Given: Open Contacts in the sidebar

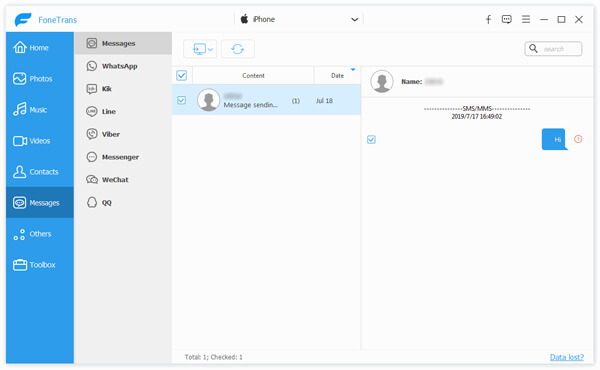Looking at the screenshot, I should click(x=40, y=171).
